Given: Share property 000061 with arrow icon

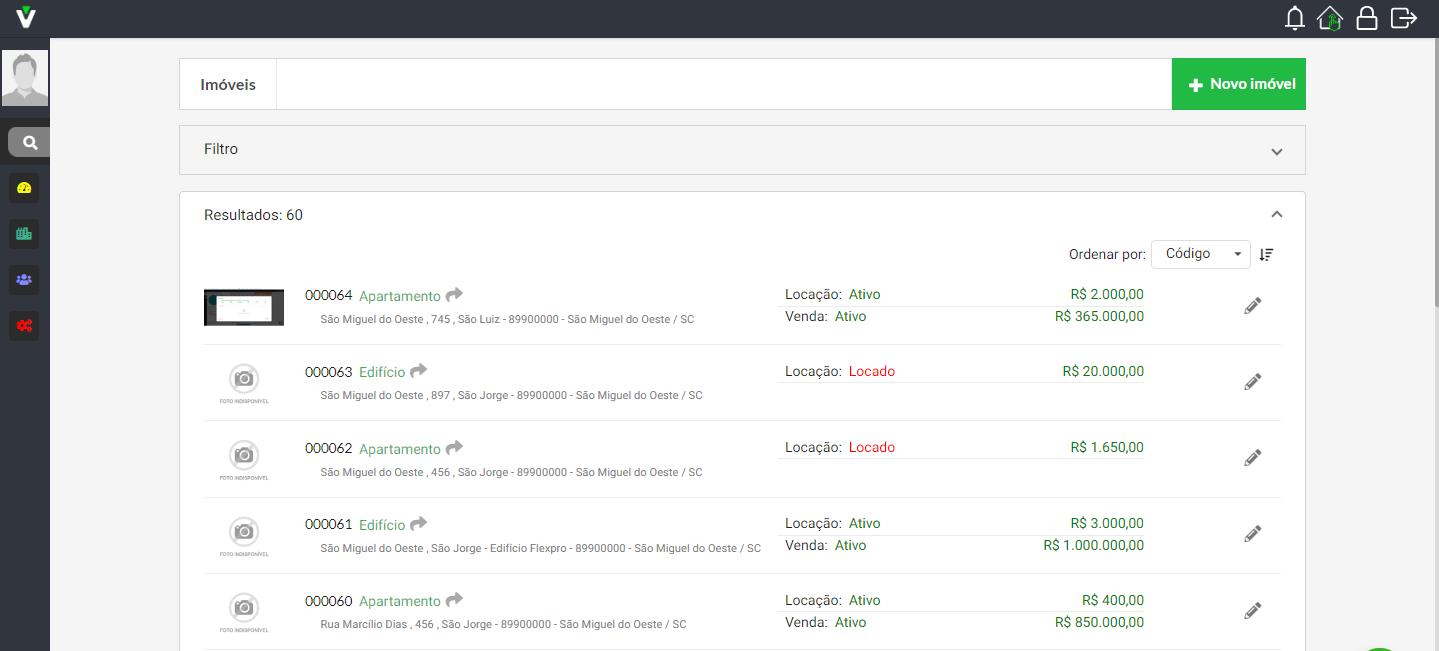Looking at the screenshot, I should [x=419, y=524].
